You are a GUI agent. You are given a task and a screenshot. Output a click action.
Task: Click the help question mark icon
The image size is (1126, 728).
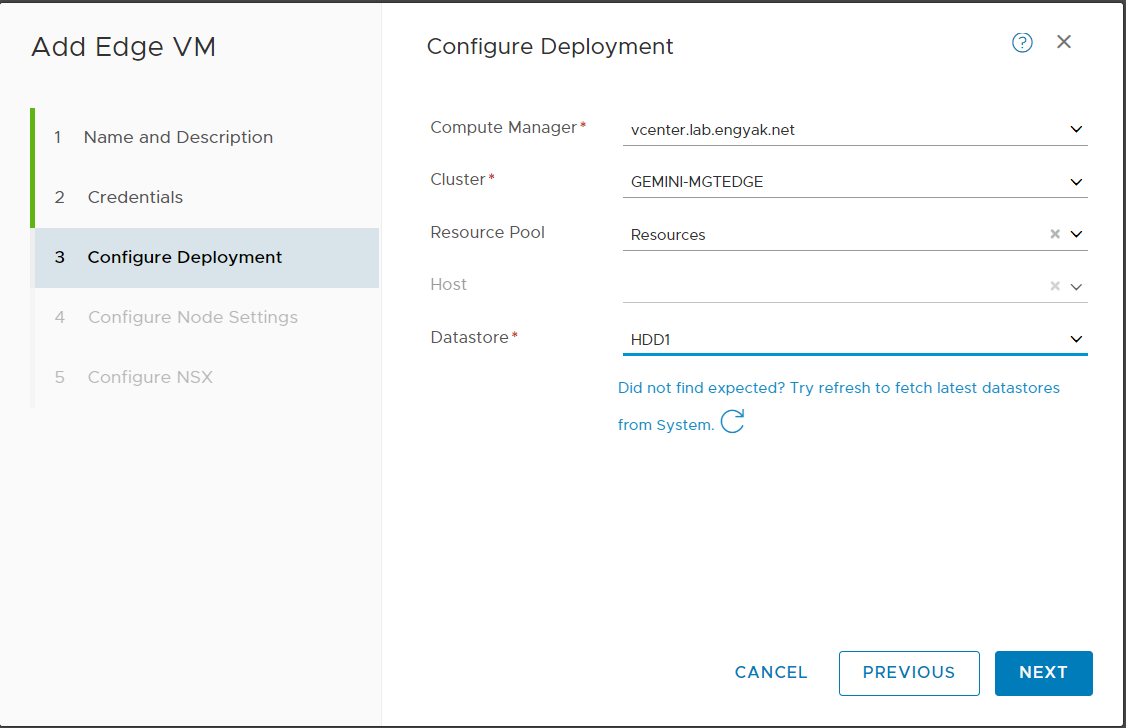point(1022,42)
